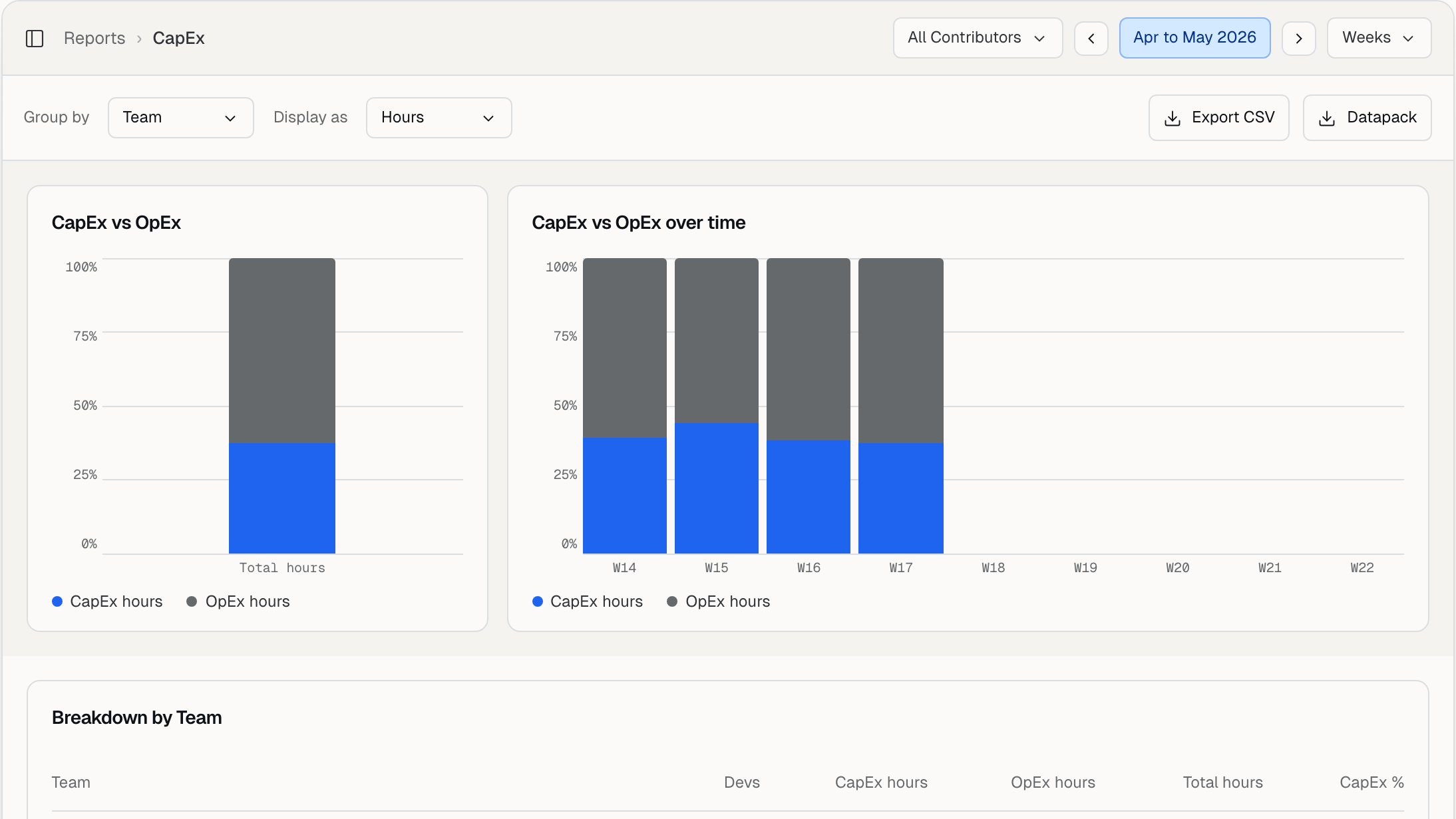
Task: Click the W18 axis label
Action: pyautogui.click(x=993, y=568)
